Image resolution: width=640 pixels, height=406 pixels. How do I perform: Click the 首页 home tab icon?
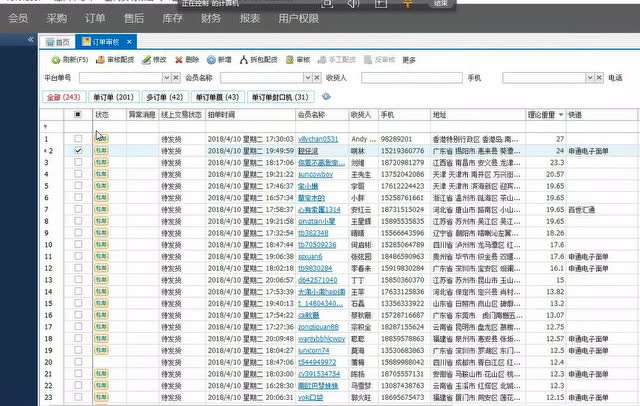pyautogui.click(x=50, y=42)
